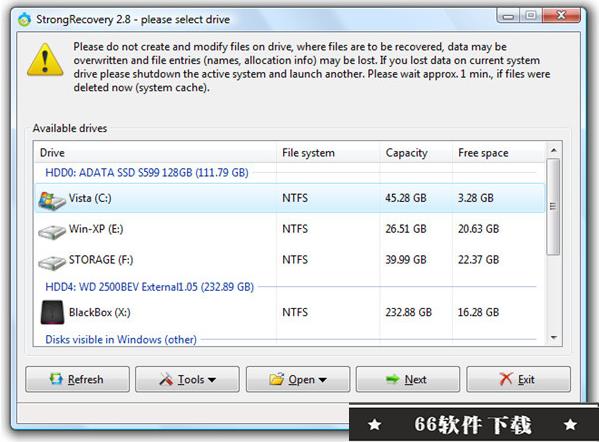Click the yellow warning triangle icon

[45, 60]
